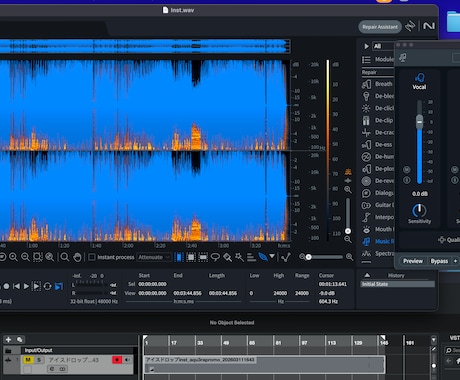Viewport: 460px width, 380px height.
Task: Select the Time selection tool
Action: [x=179, y=257]
